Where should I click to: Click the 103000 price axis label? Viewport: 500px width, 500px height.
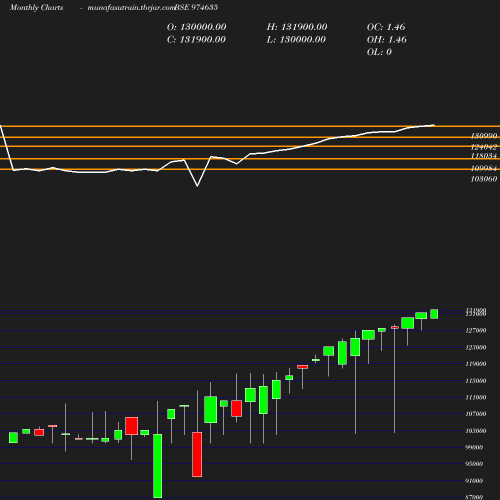[476, 431]
